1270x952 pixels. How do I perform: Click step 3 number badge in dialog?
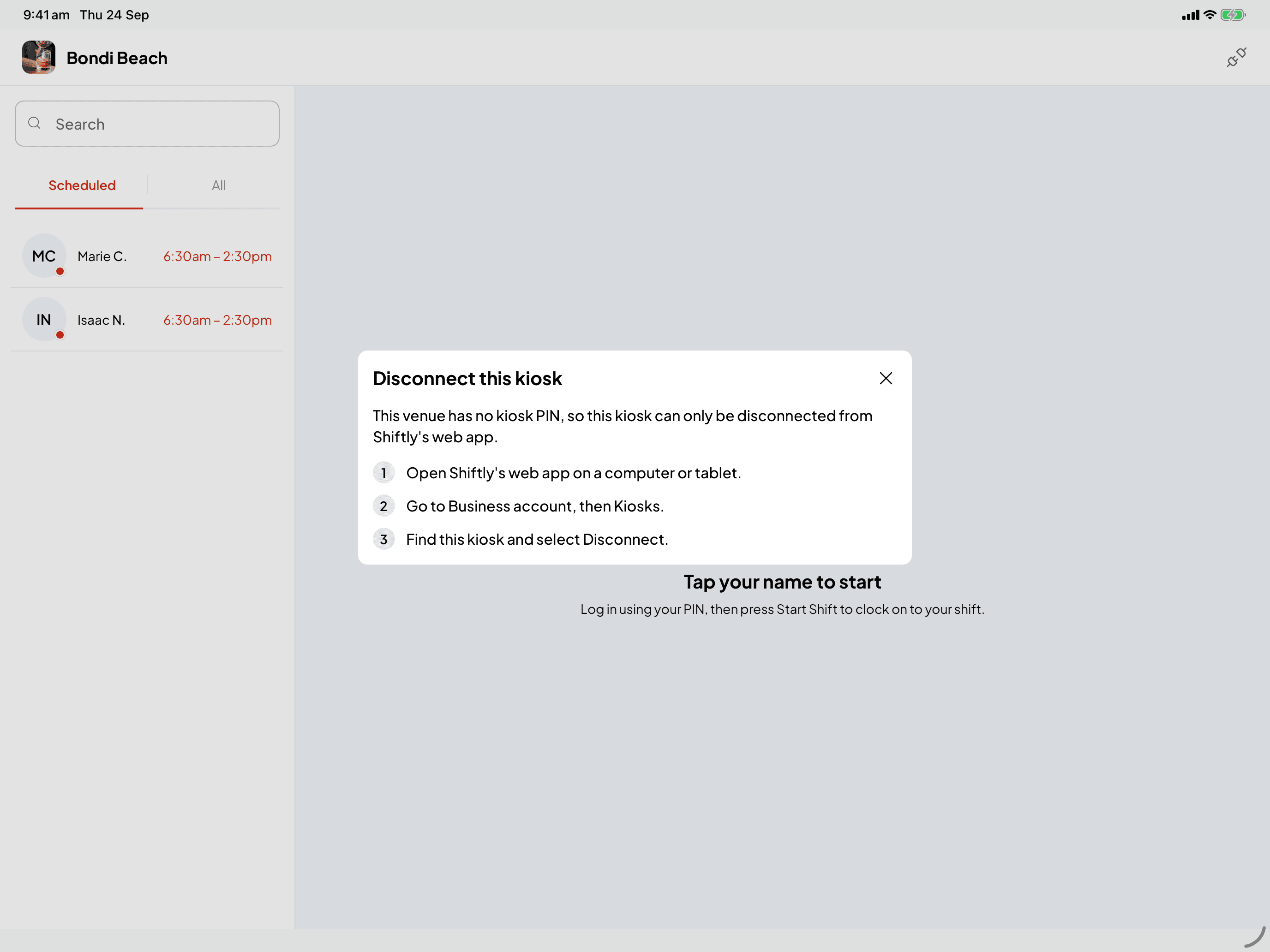(x=383, y=539)
